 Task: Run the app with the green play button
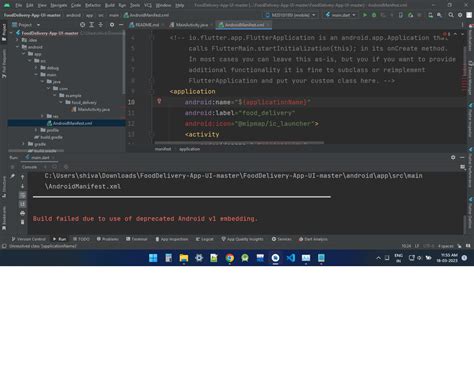point(365,15)
